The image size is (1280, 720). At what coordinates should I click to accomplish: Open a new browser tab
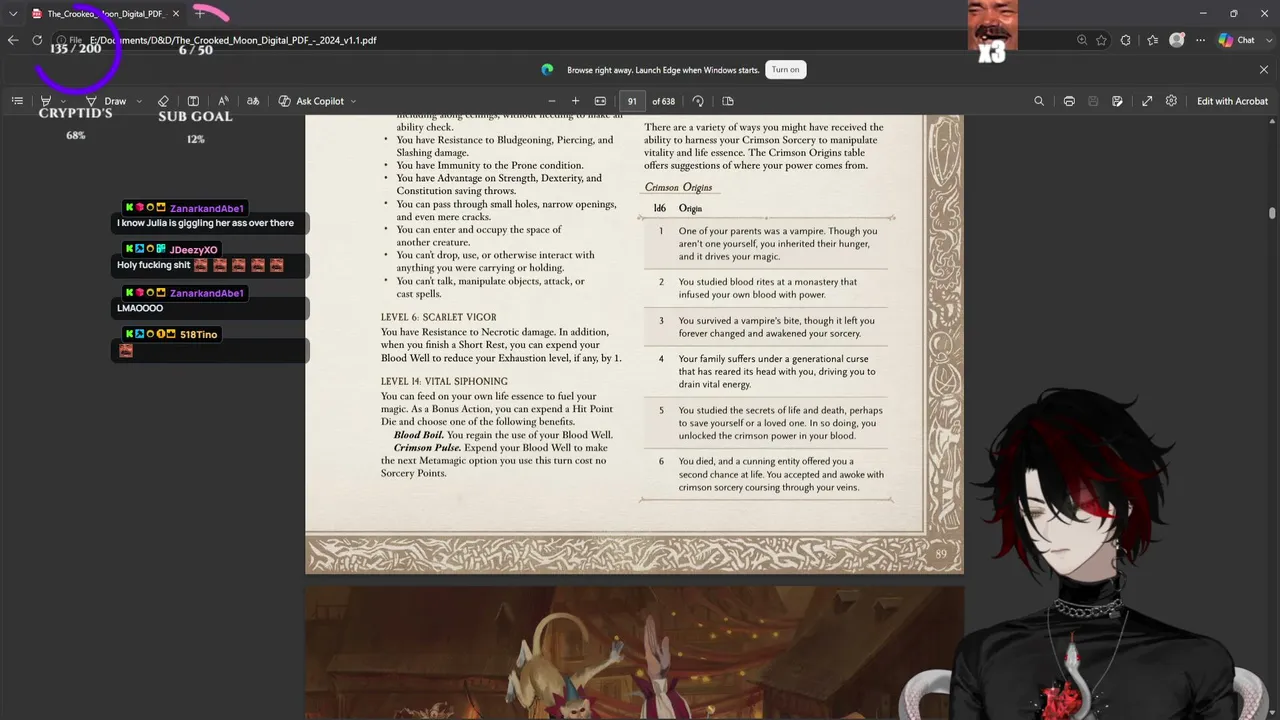[x=200, y=14]
